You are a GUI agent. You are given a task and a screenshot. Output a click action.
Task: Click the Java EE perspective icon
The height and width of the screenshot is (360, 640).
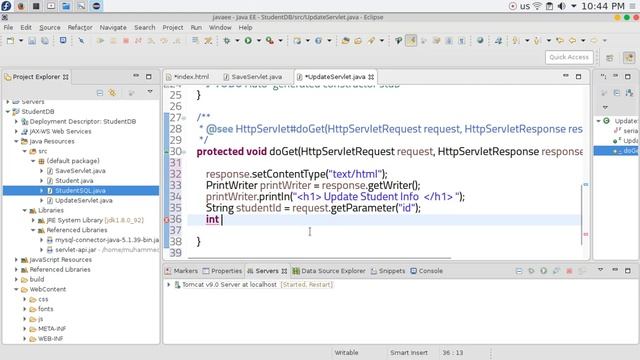click(x=629, y=58)
